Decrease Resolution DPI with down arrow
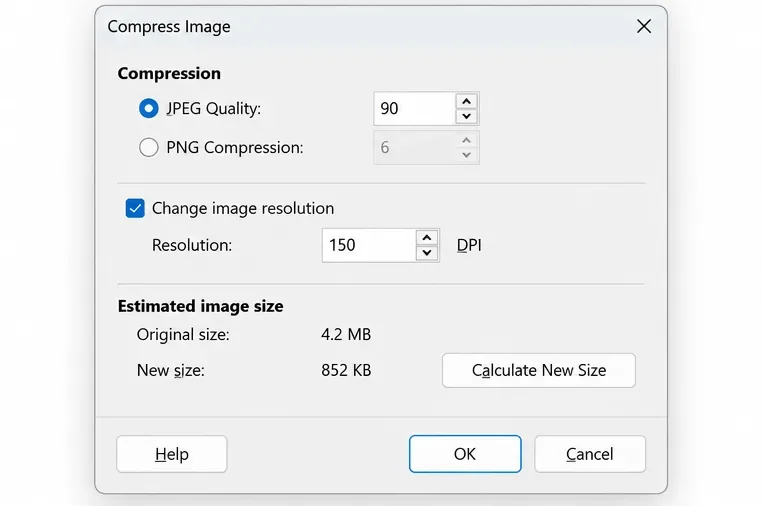The width and height of the screenshot is (762, 506). tap(427, 253)
